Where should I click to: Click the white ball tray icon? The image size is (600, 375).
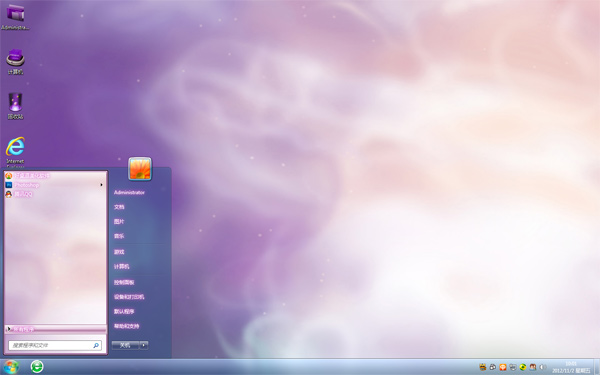492,367
